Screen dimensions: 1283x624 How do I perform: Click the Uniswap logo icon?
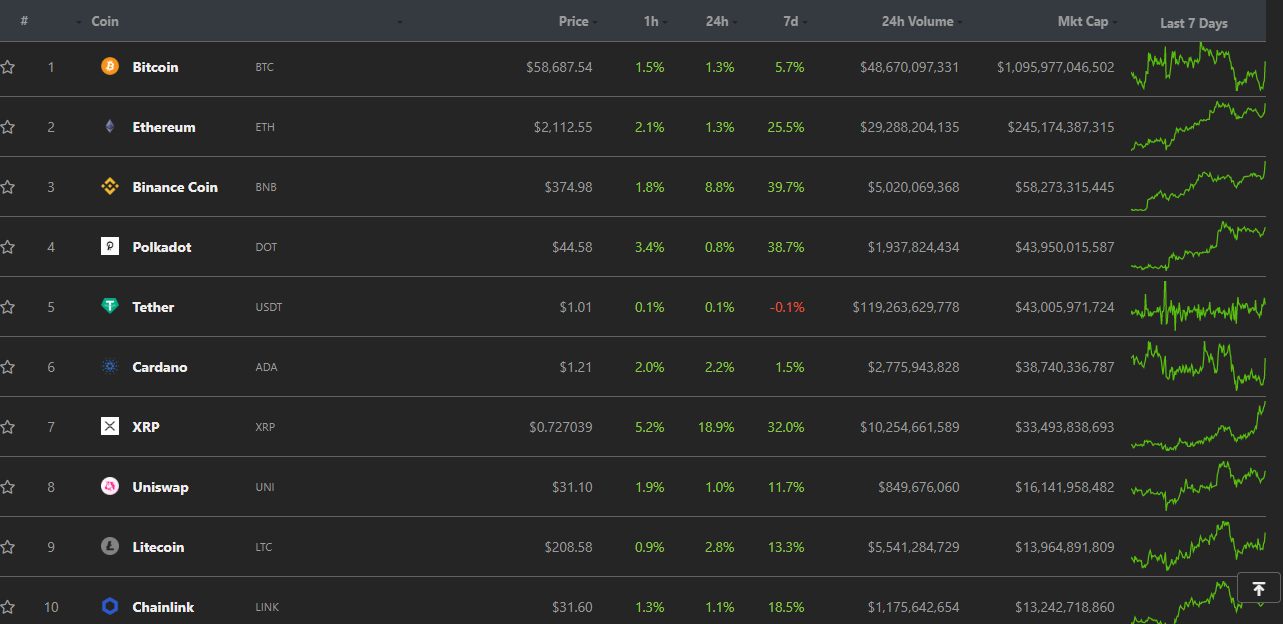point(110,487)
